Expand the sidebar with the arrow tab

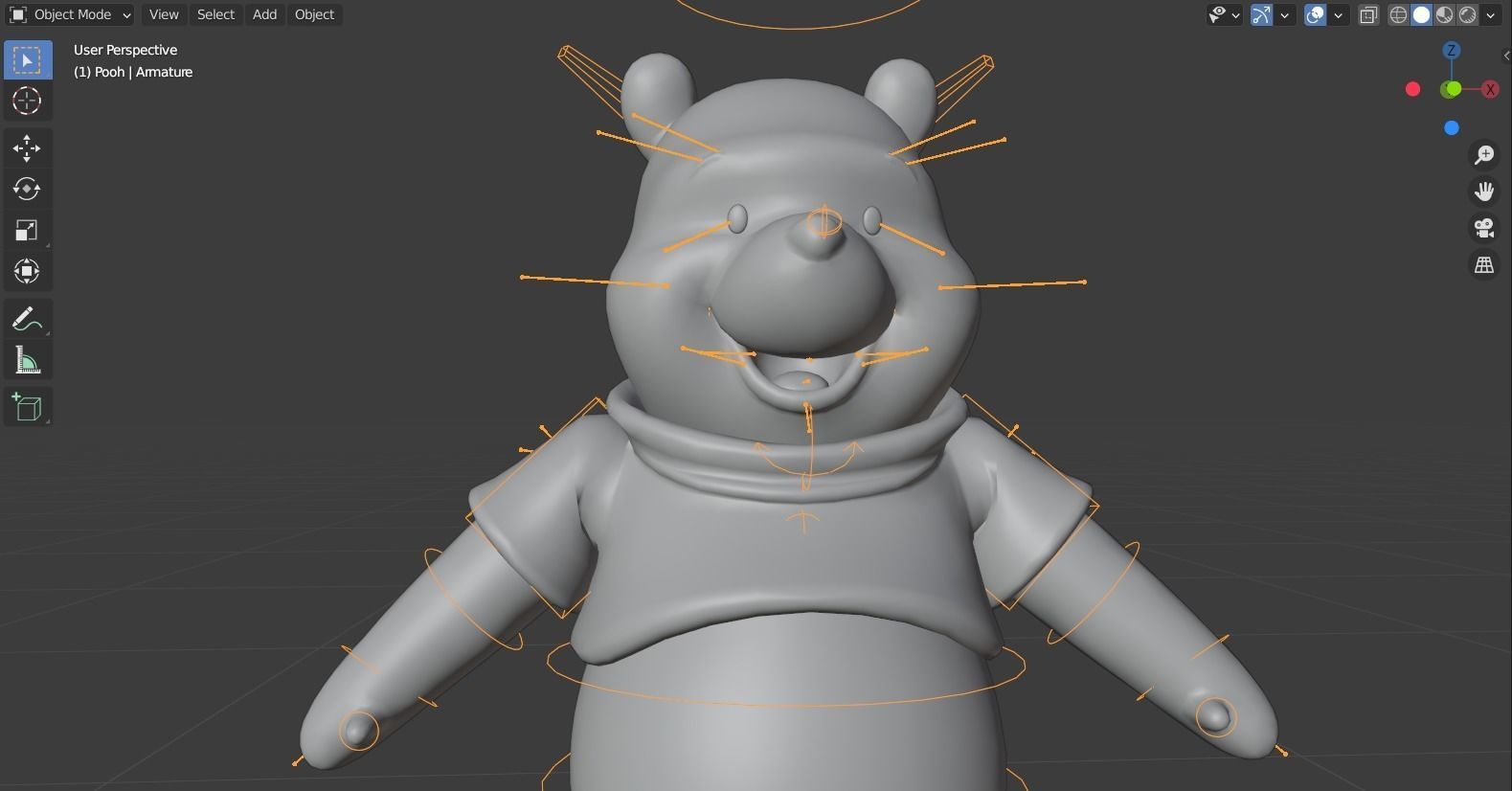pos(1506,56)
